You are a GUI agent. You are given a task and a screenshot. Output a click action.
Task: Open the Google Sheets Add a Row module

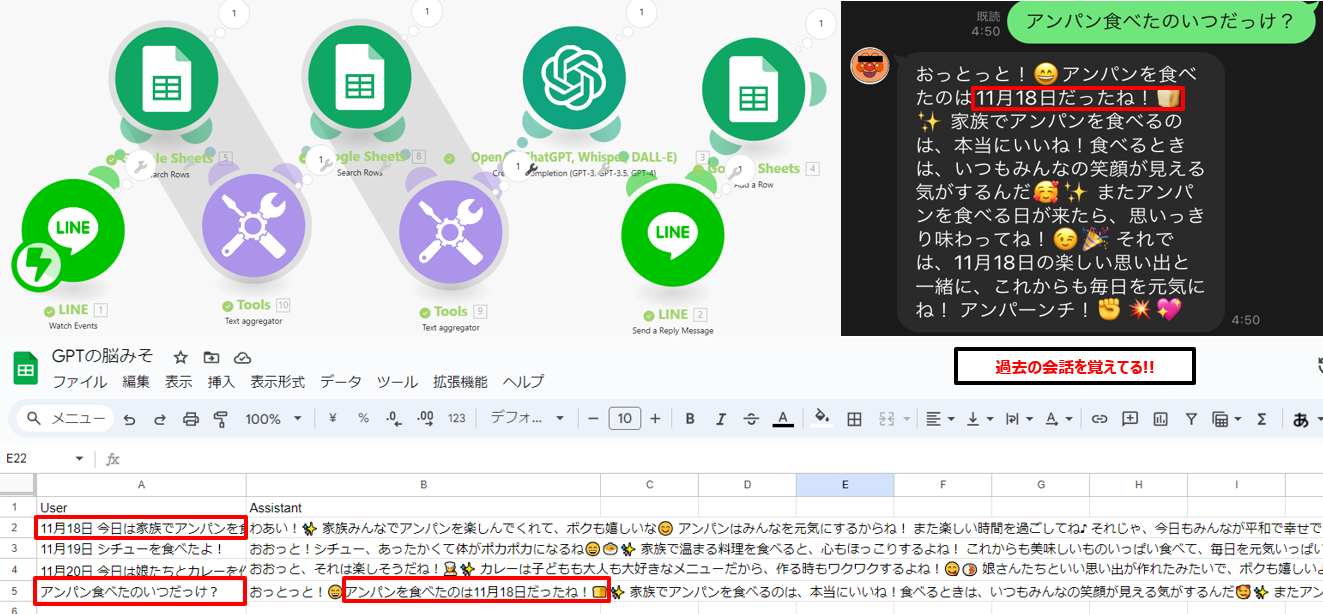(x=754, y=90)
